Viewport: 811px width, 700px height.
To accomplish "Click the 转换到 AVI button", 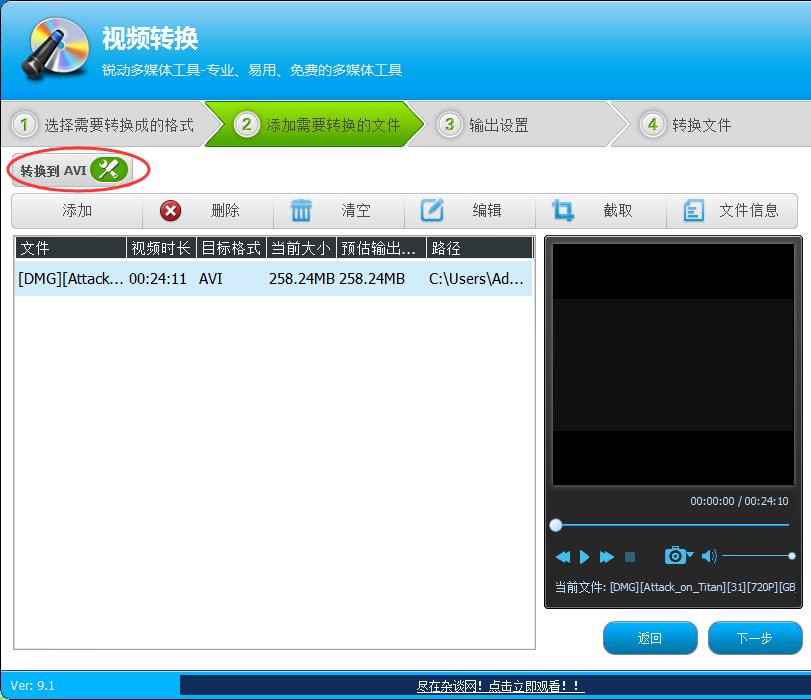I will pos(72,170).
